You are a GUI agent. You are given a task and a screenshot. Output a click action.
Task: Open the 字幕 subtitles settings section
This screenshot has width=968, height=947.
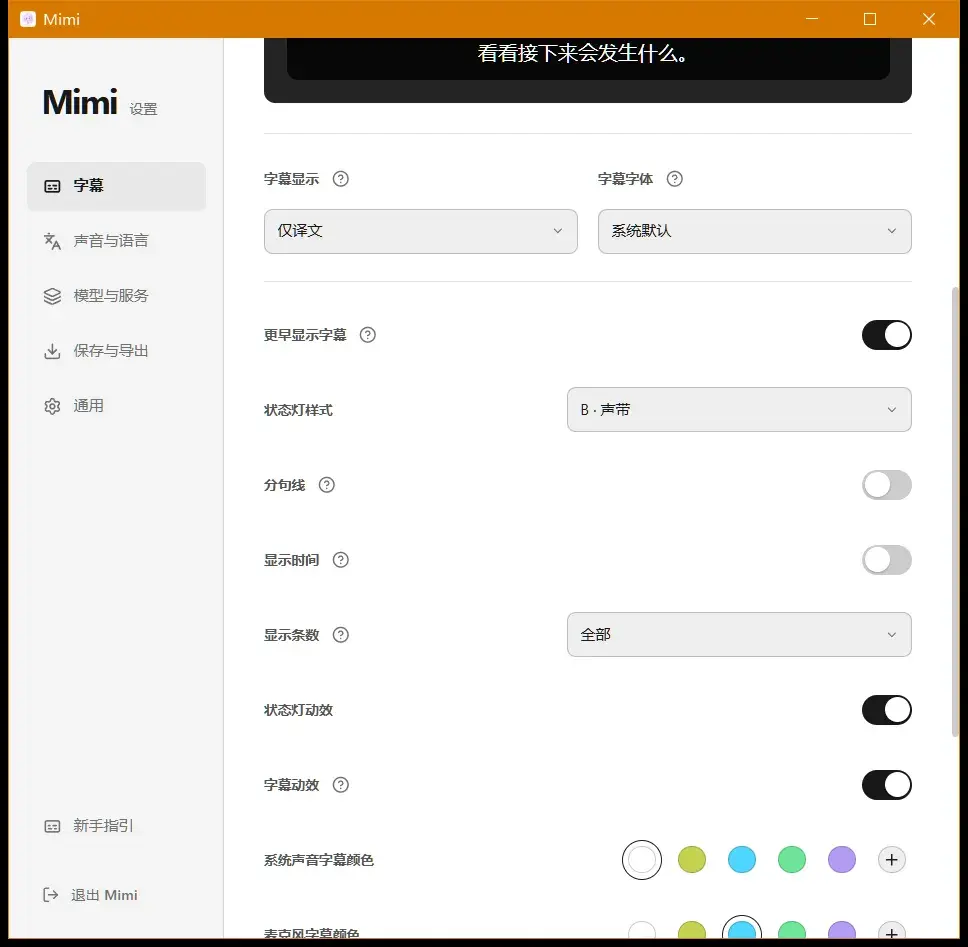pyautogui.click(x=116, y=186)
